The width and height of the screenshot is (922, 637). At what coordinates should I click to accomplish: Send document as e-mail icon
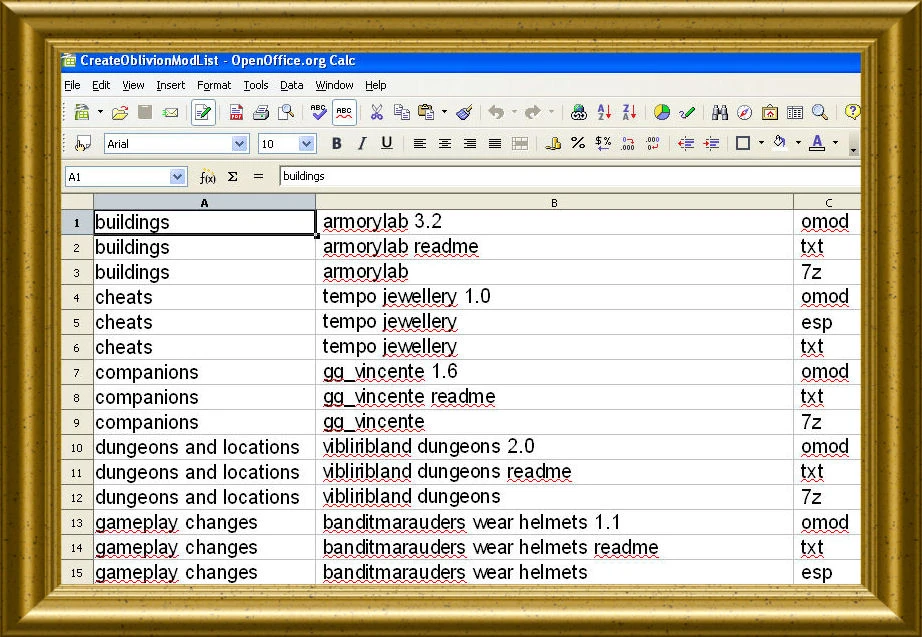(x=170, y=112)
